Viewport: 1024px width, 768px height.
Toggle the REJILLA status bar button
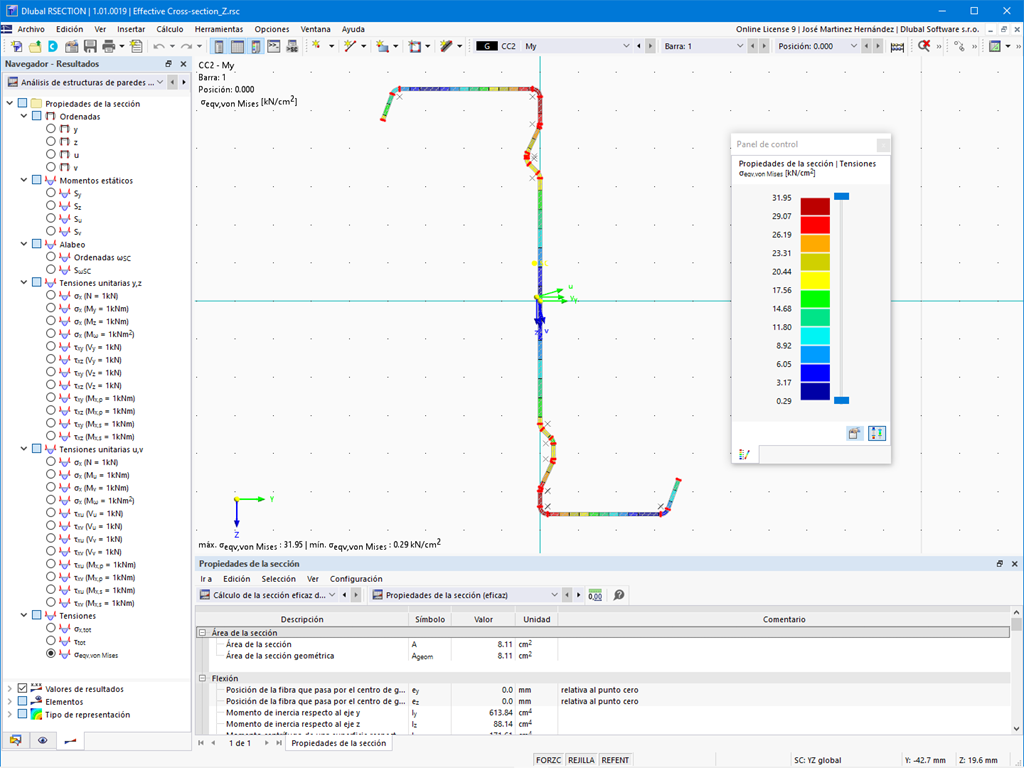pos(580,760)
